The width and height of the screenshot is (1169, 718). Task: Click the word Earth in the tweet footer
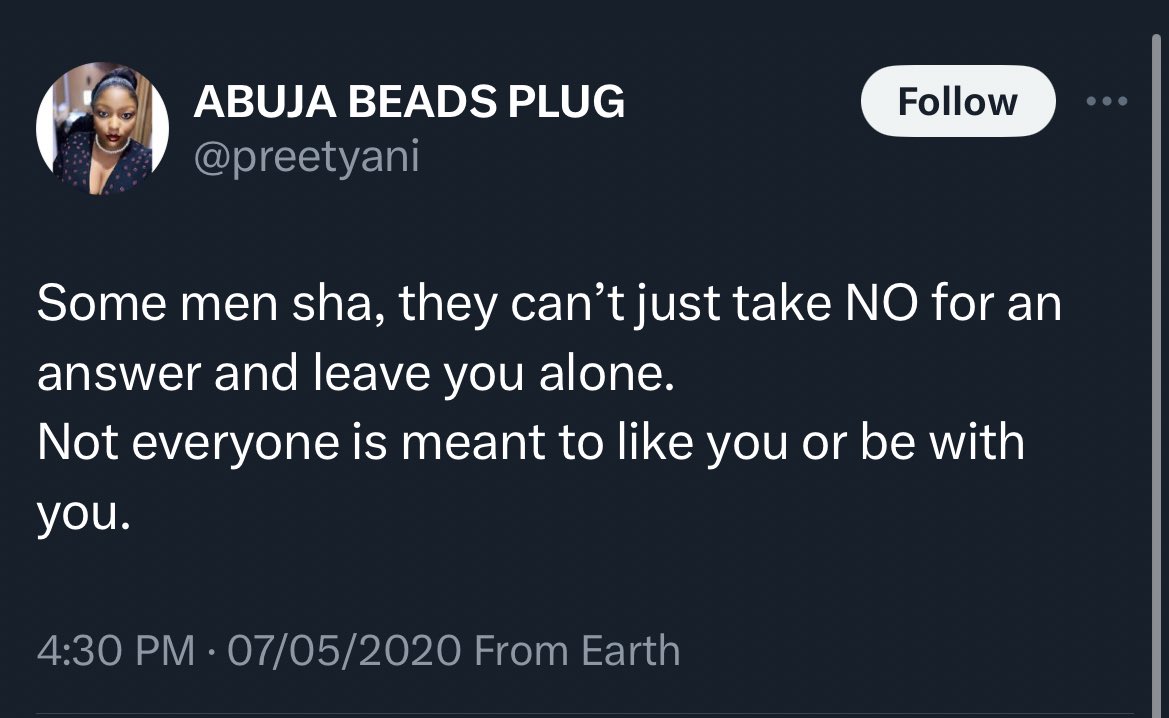pos(630,651)
